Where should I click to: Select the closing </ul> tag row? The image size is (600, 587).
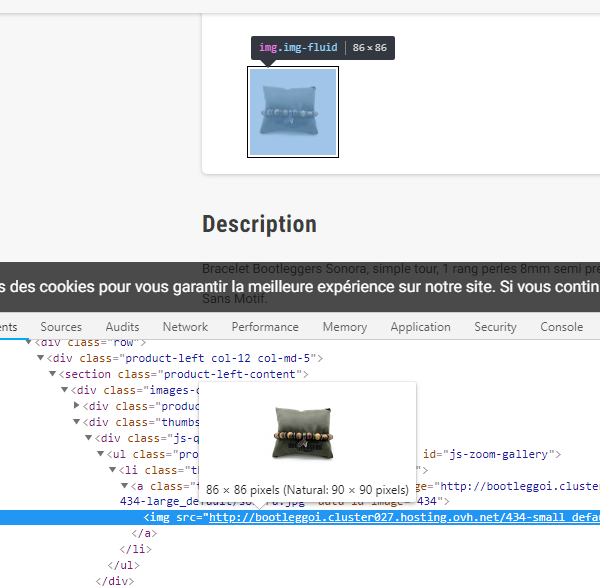click(124, 566)
